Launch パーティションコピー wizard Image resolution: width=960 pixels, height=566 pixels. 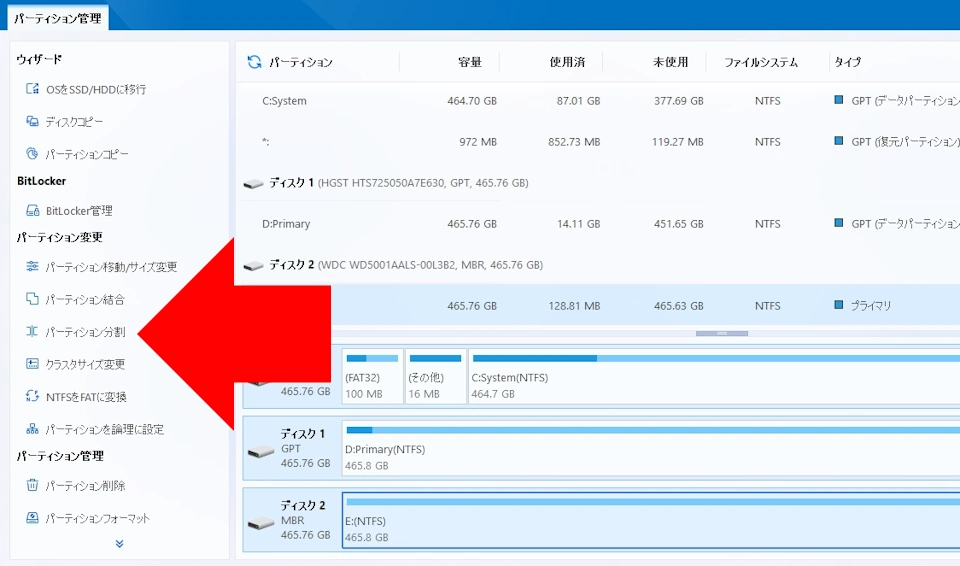point(87,154)
